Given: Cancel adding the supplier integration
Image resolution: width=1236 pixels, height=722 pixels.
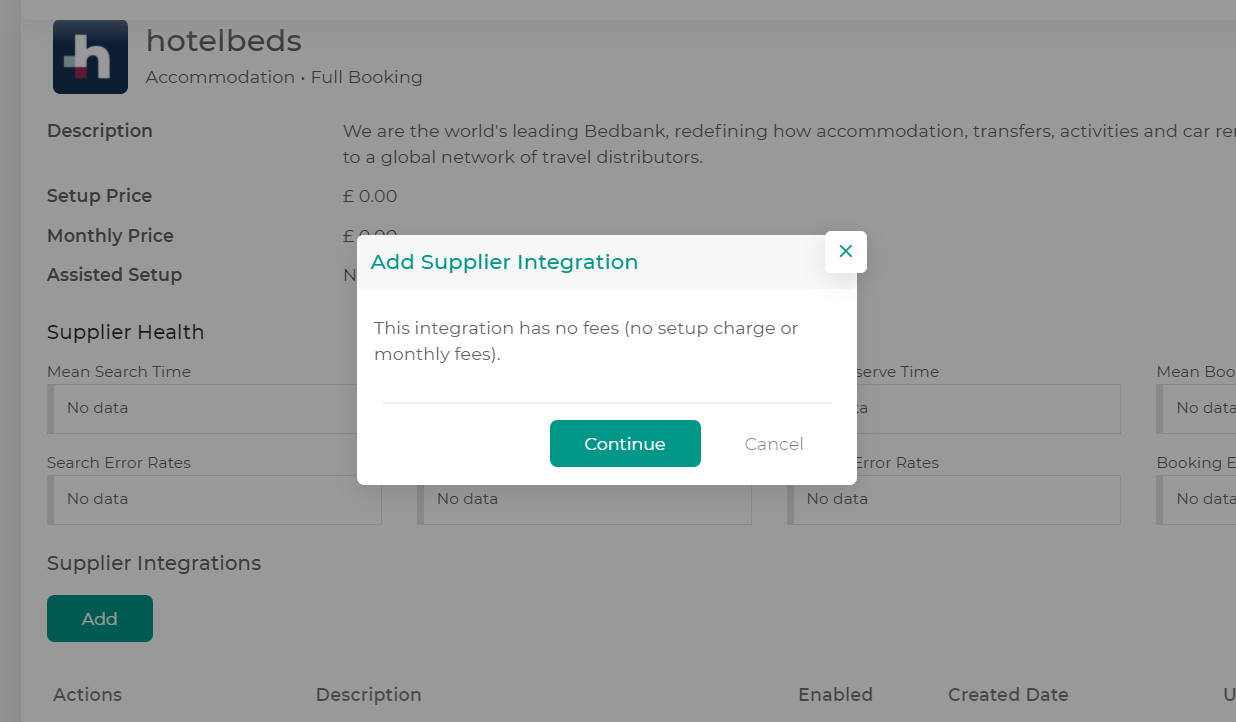Looking at the screenshot, I should point(773,444).
